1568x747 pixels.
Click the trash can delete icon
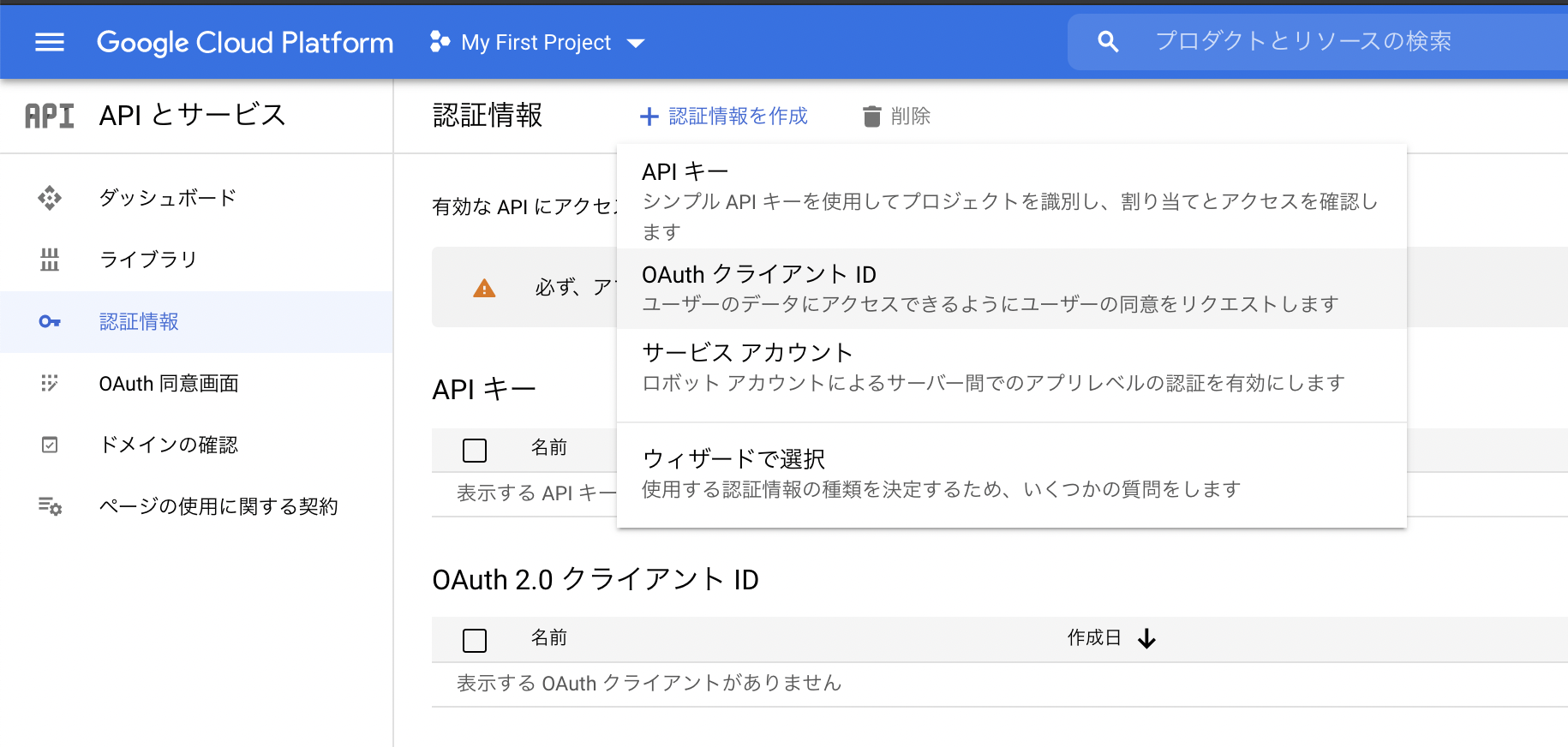871,117
